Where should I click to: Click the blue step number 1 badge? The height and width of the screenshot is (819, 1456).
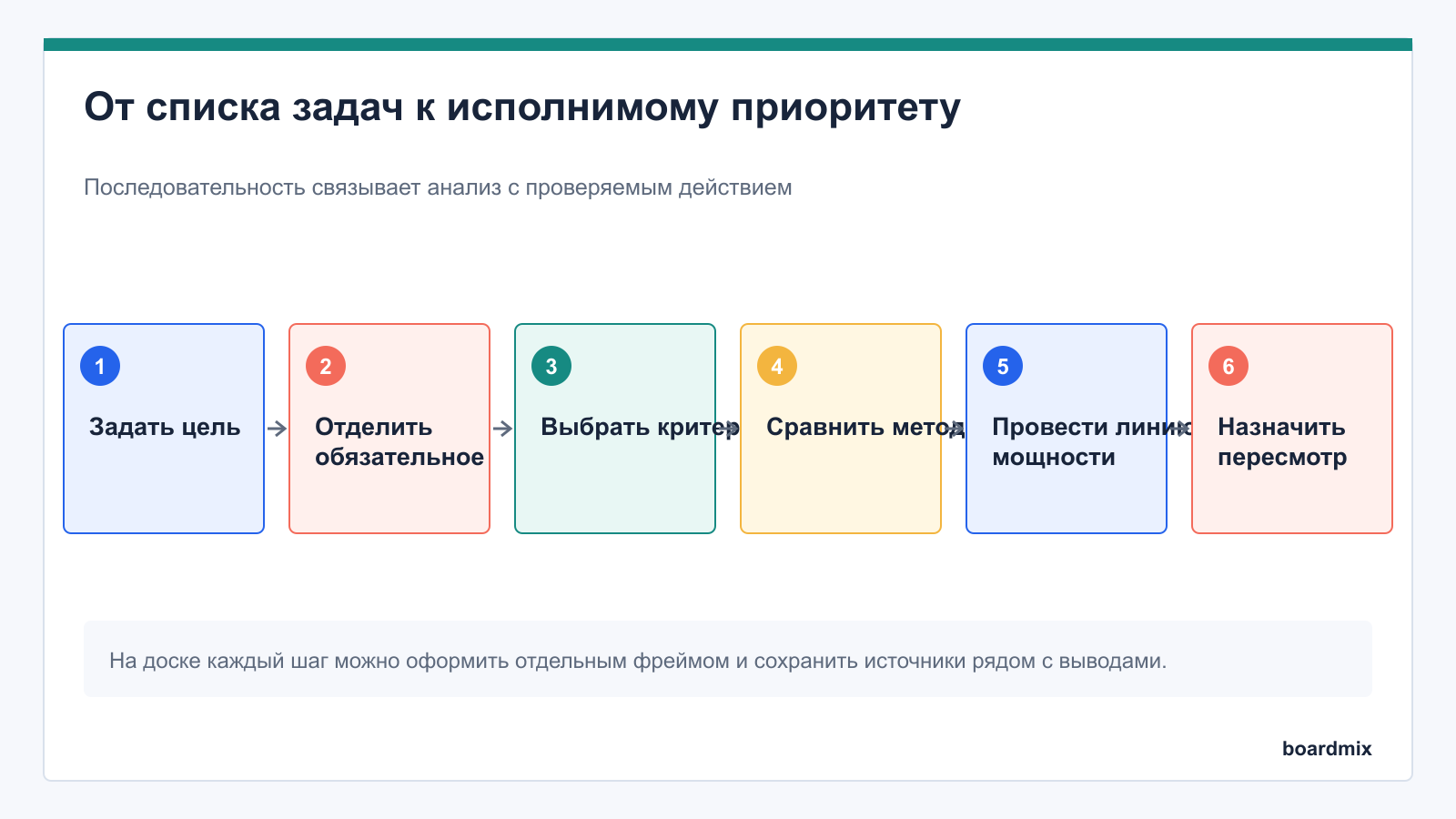[x=100, y=366]
